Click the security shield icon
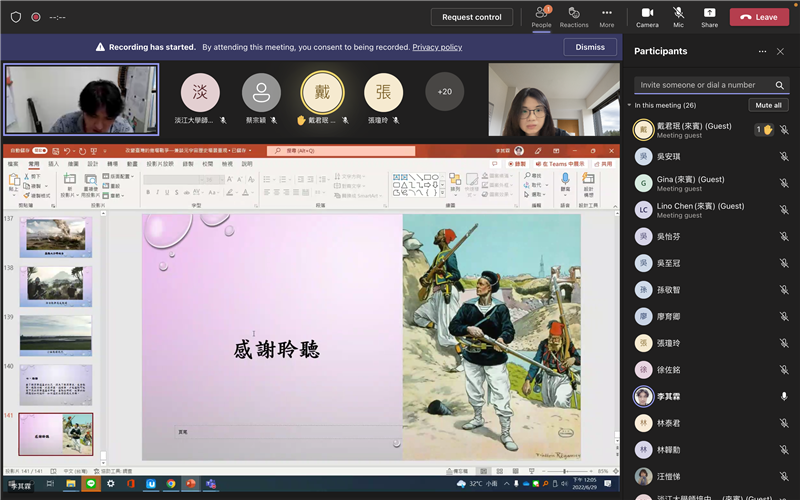This screenshot has width=800, height=500. (15, 17)
